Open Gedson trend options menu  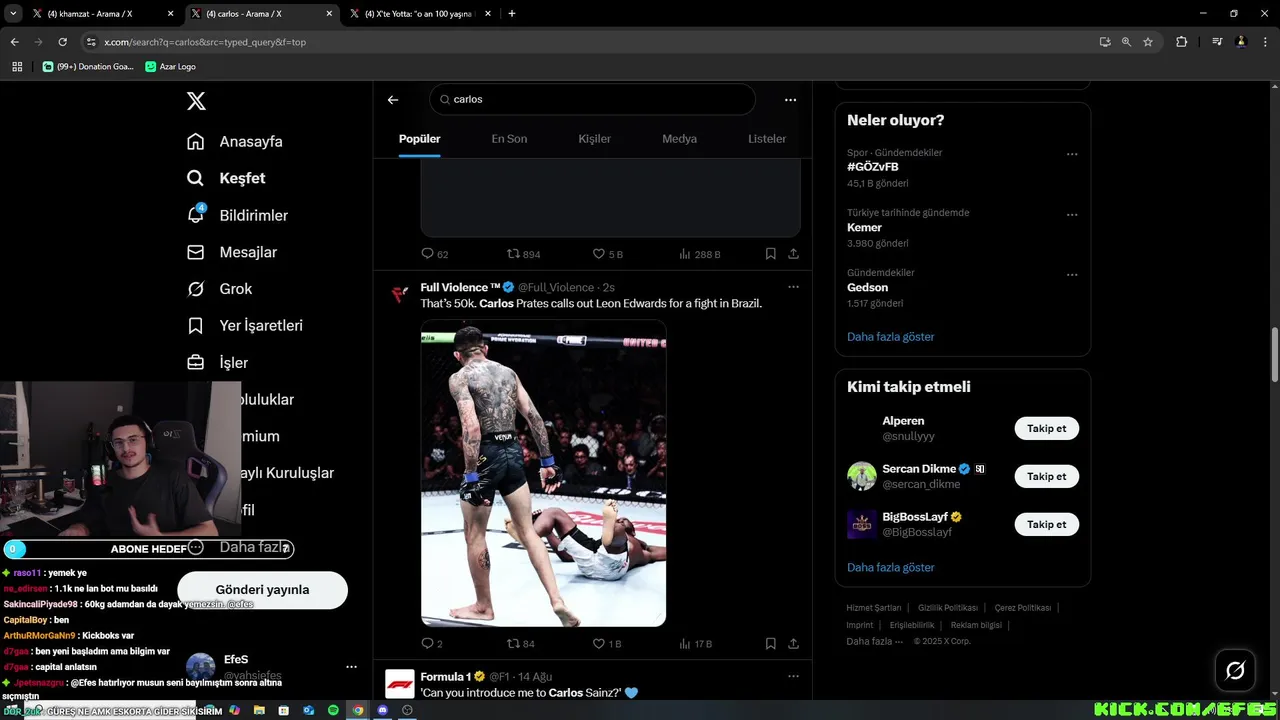tap(1072, 274)
